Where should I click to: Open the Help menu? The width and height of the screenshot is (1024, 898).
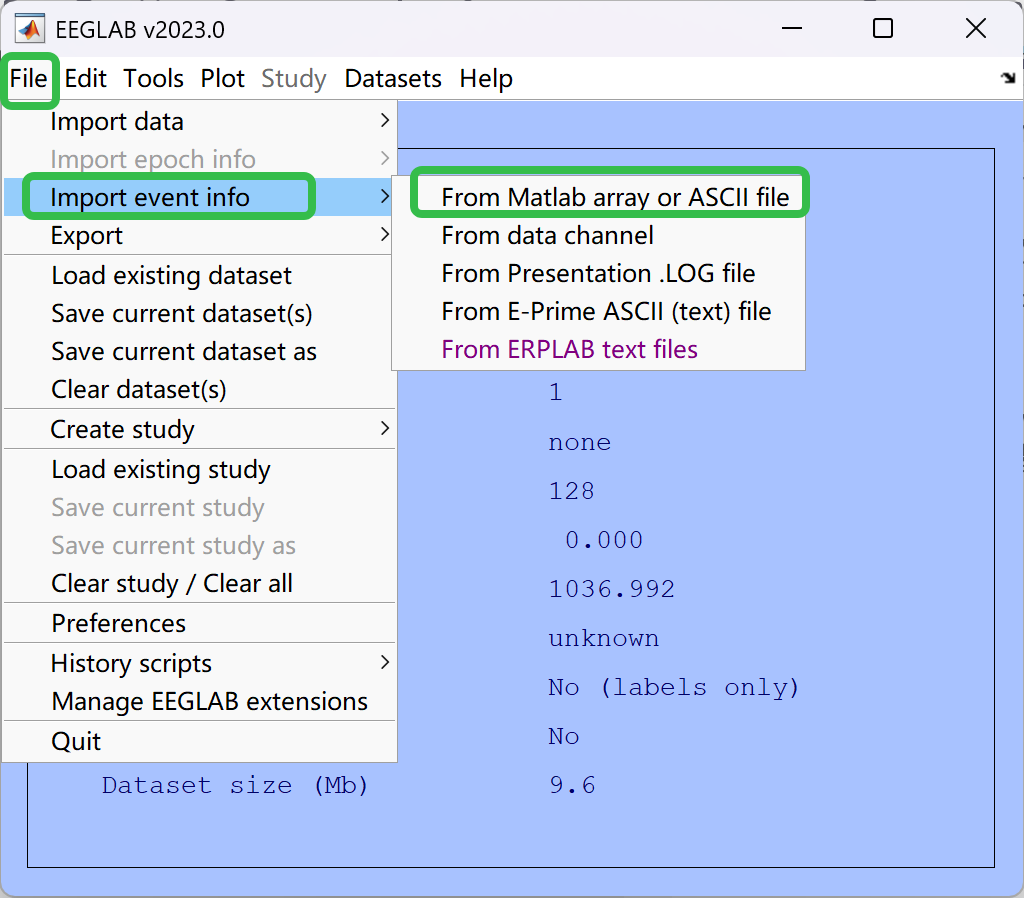pyautogui.click(x=486, y=78)
